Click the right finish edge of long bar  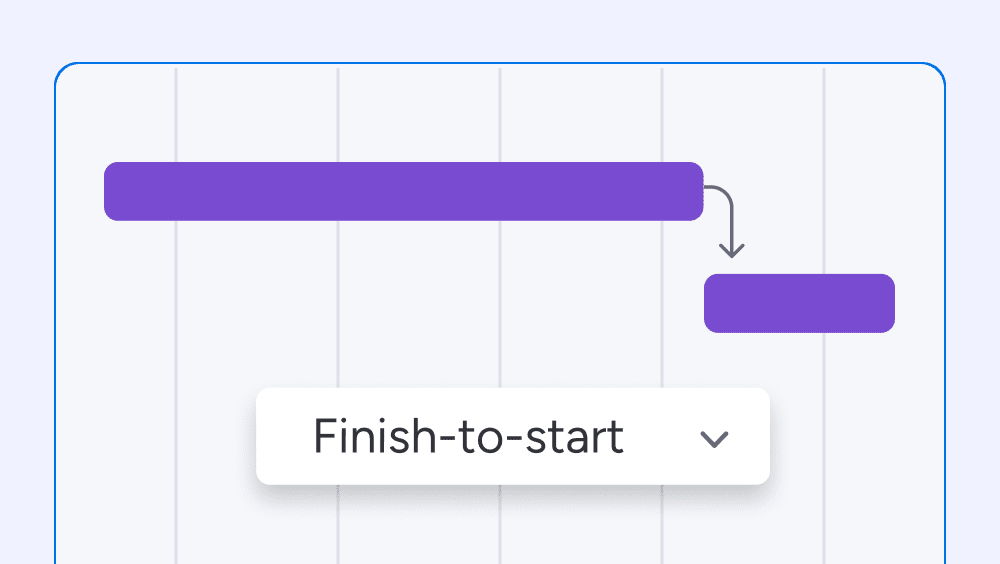coord(700,191)
